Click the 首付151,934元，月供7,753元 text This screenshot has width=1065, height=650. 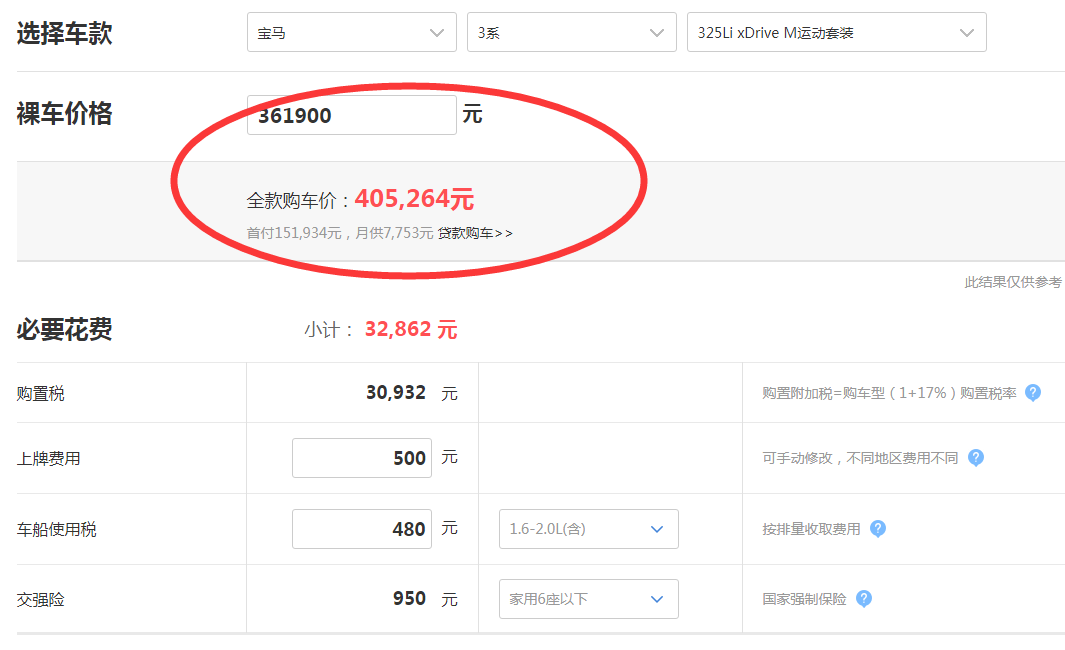pos(340,234)
